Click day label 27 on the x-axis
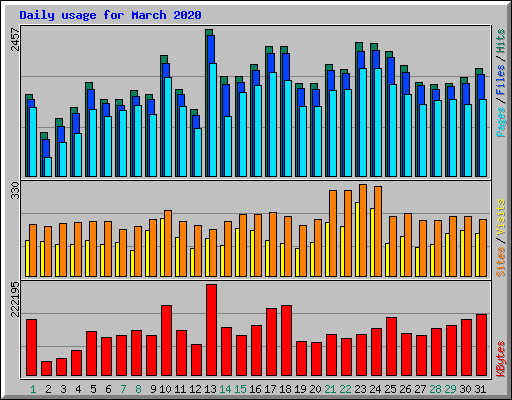Screen dimensions: 512x400 coord(420,389)
